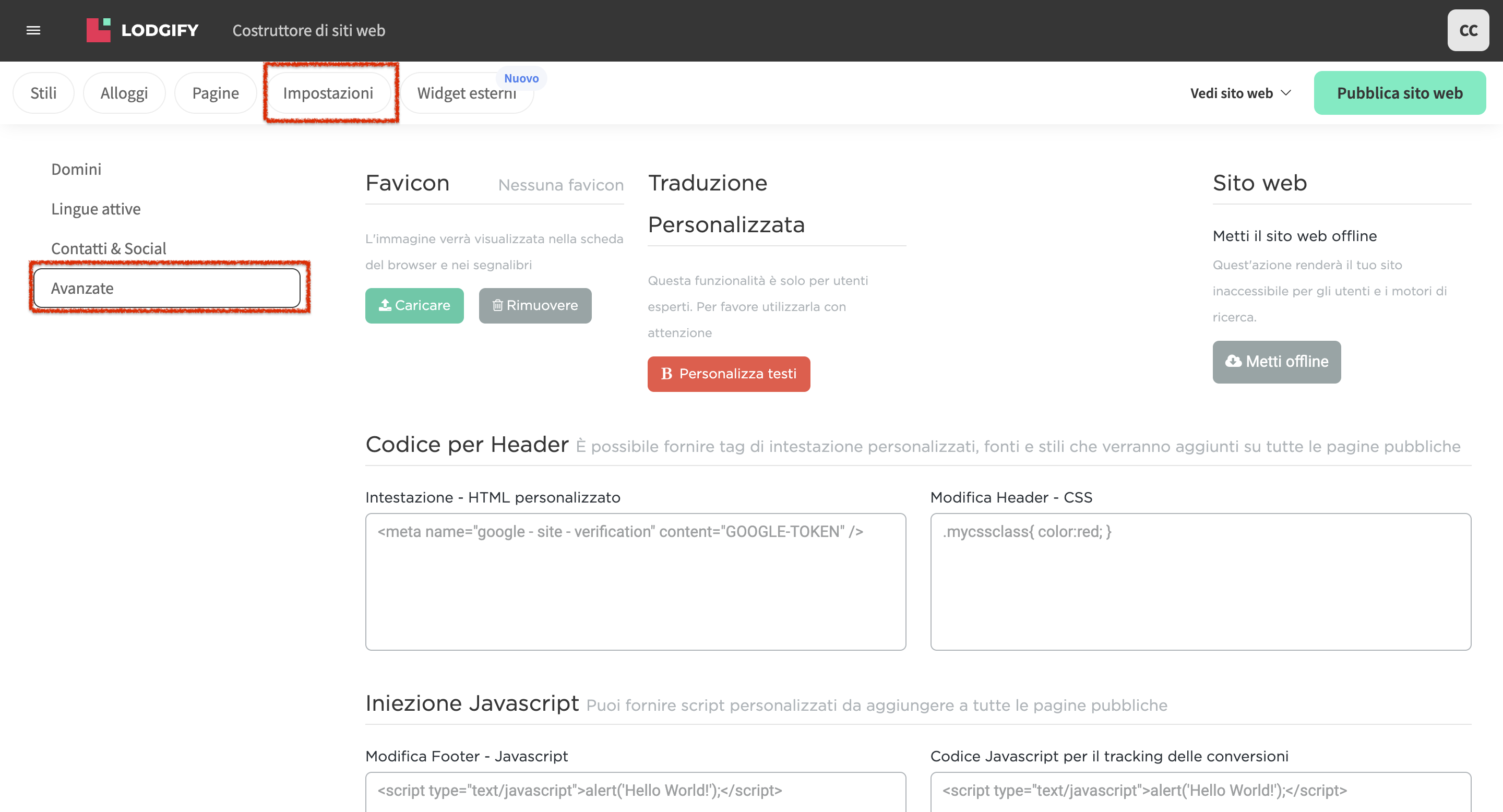Click the trash icon on Rimuovere

pyautogui.click(x=497, y=305)
